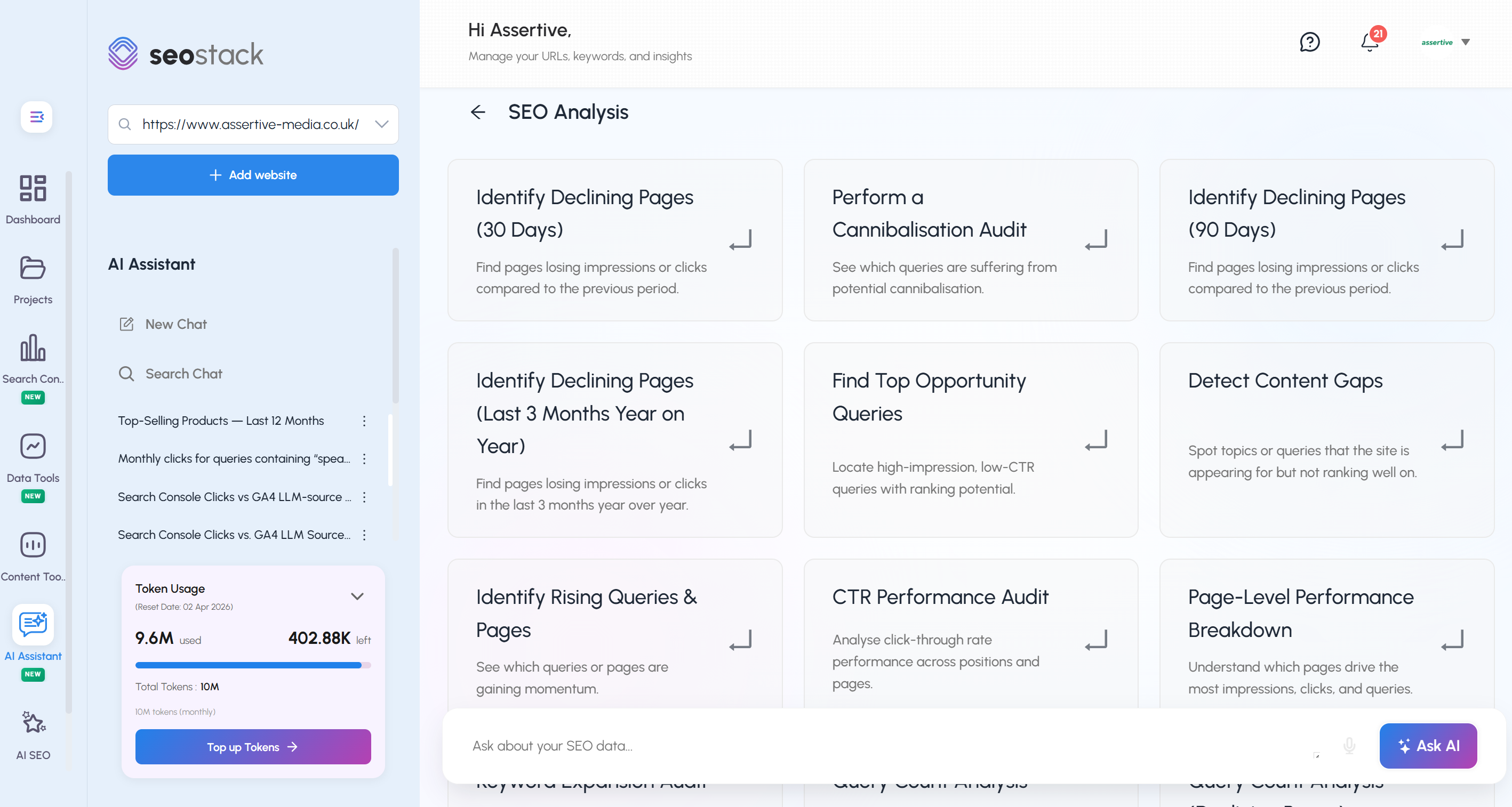Click the Top up Tokens button
Screen dimensions: 1512x807
(x=252, y=747)
